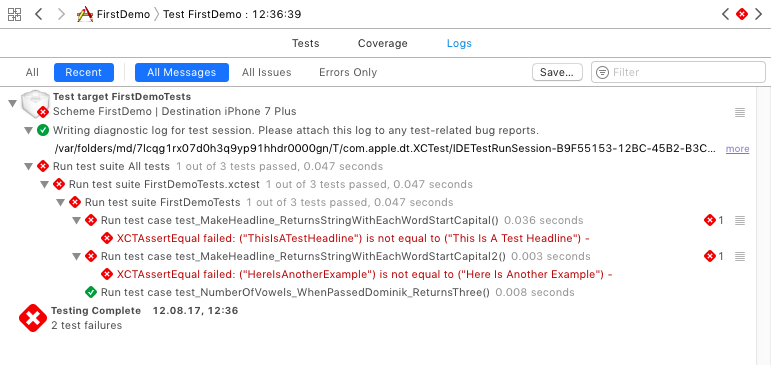Collapse Run test suite All tests
Screen dimensions: 771x365
tap(29, 167)
